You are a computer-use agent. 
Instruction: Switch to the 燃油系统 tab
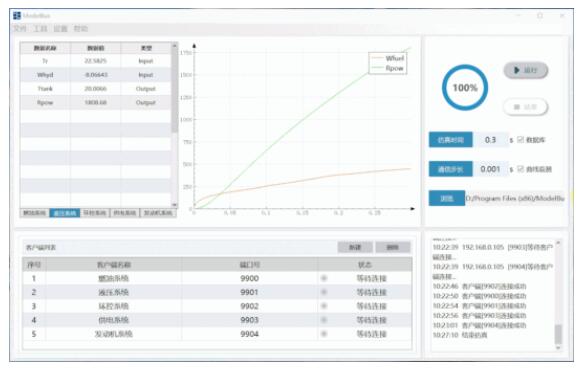click(35, 213)
